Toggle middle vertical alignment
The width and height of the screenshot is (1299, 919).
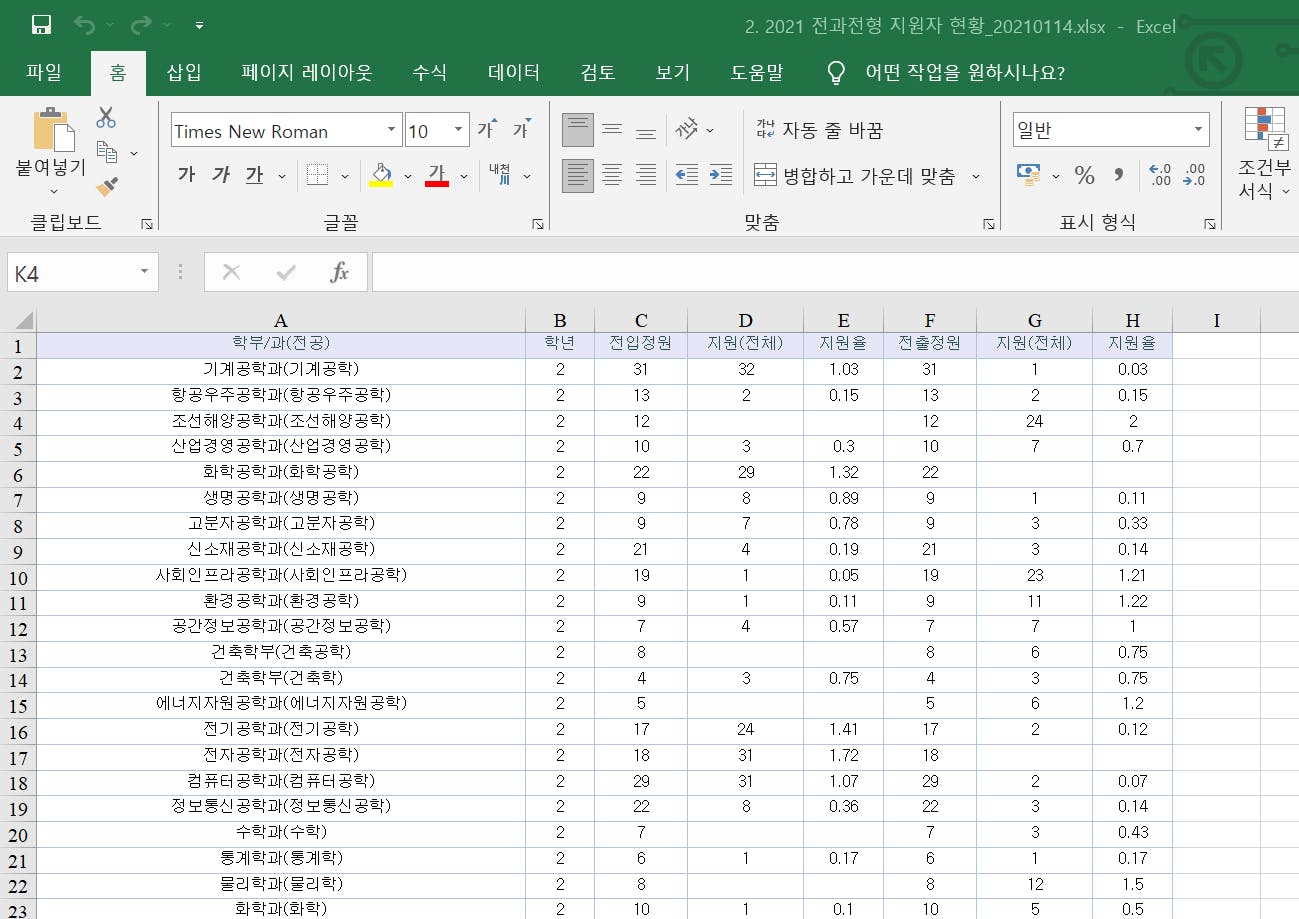click(x=612, y=130)
